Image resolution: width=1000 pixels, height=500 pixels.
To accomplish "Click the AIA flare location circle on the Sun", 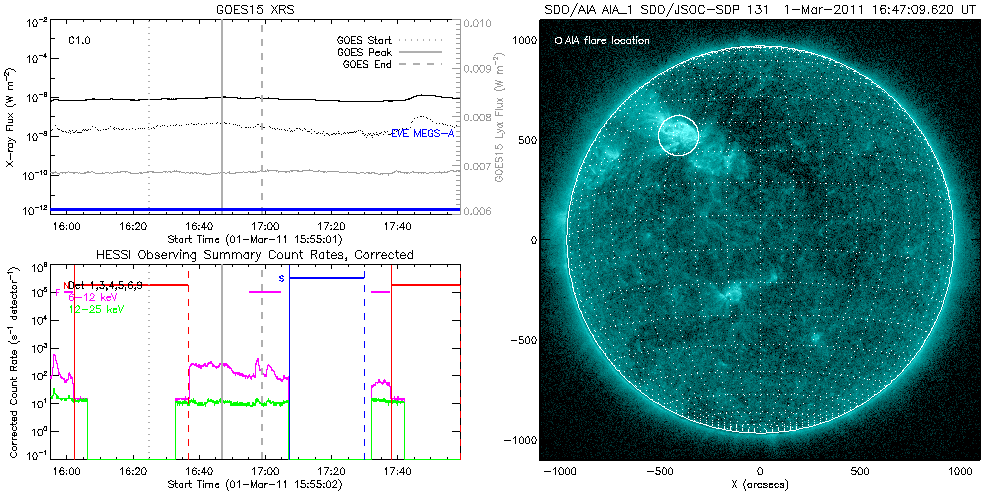I will pos(677,135).
